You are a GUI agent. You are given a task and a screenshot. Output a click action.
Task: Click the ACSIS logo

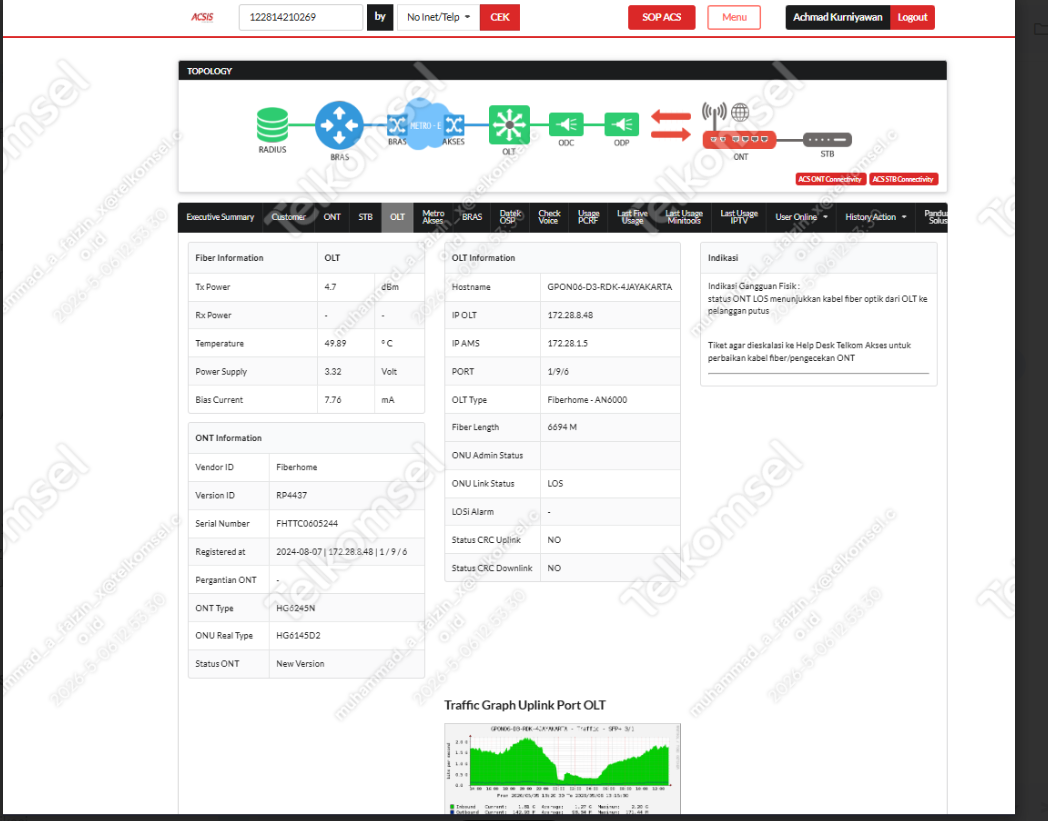pos(202,17)
